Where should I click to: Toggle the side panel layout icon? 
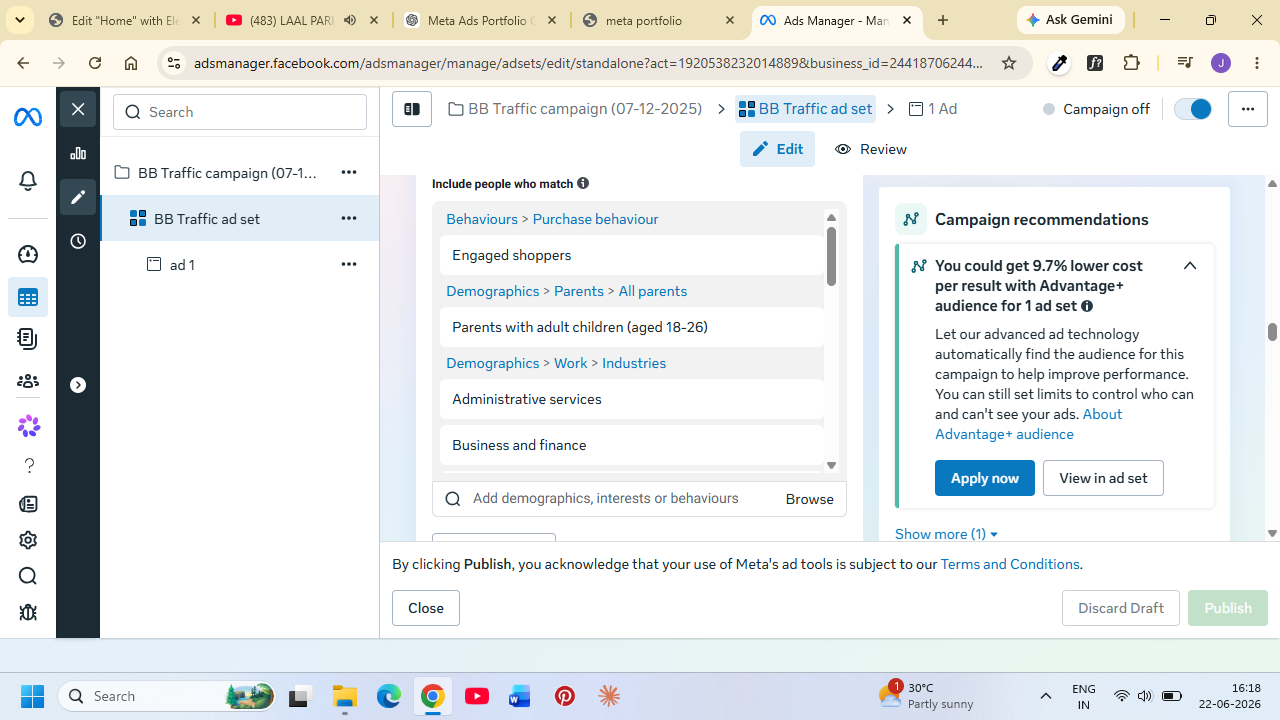click(x=411, y=109)
